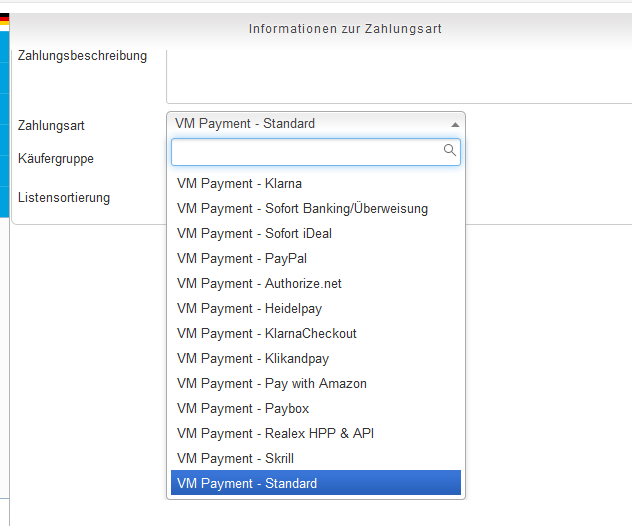The width and height of the screenshot is (632, 526).
Task: Click highlighted 'VM Payment - Standard' list item
Action: (x=247, y=484)
